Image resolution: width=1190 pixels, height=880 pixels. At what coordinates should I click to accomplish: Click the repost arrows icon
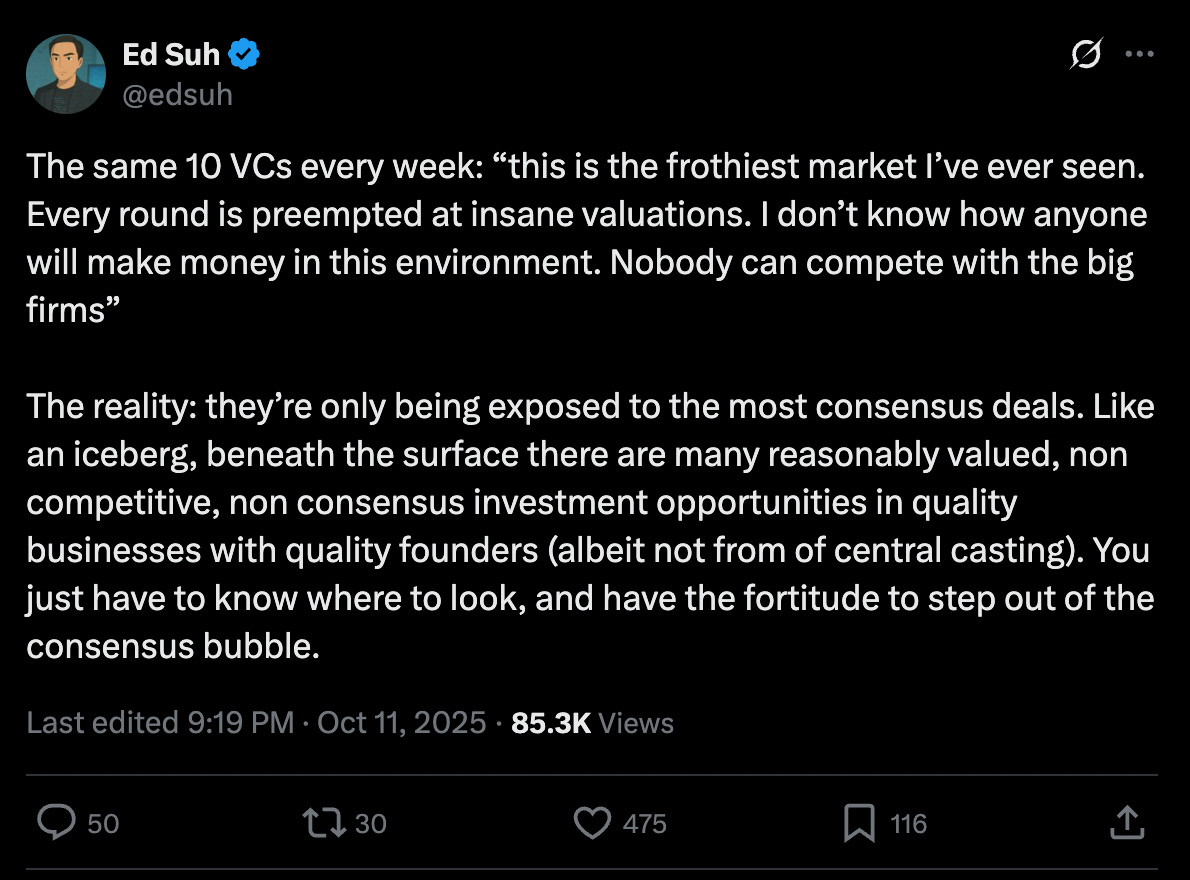[323, 823]
